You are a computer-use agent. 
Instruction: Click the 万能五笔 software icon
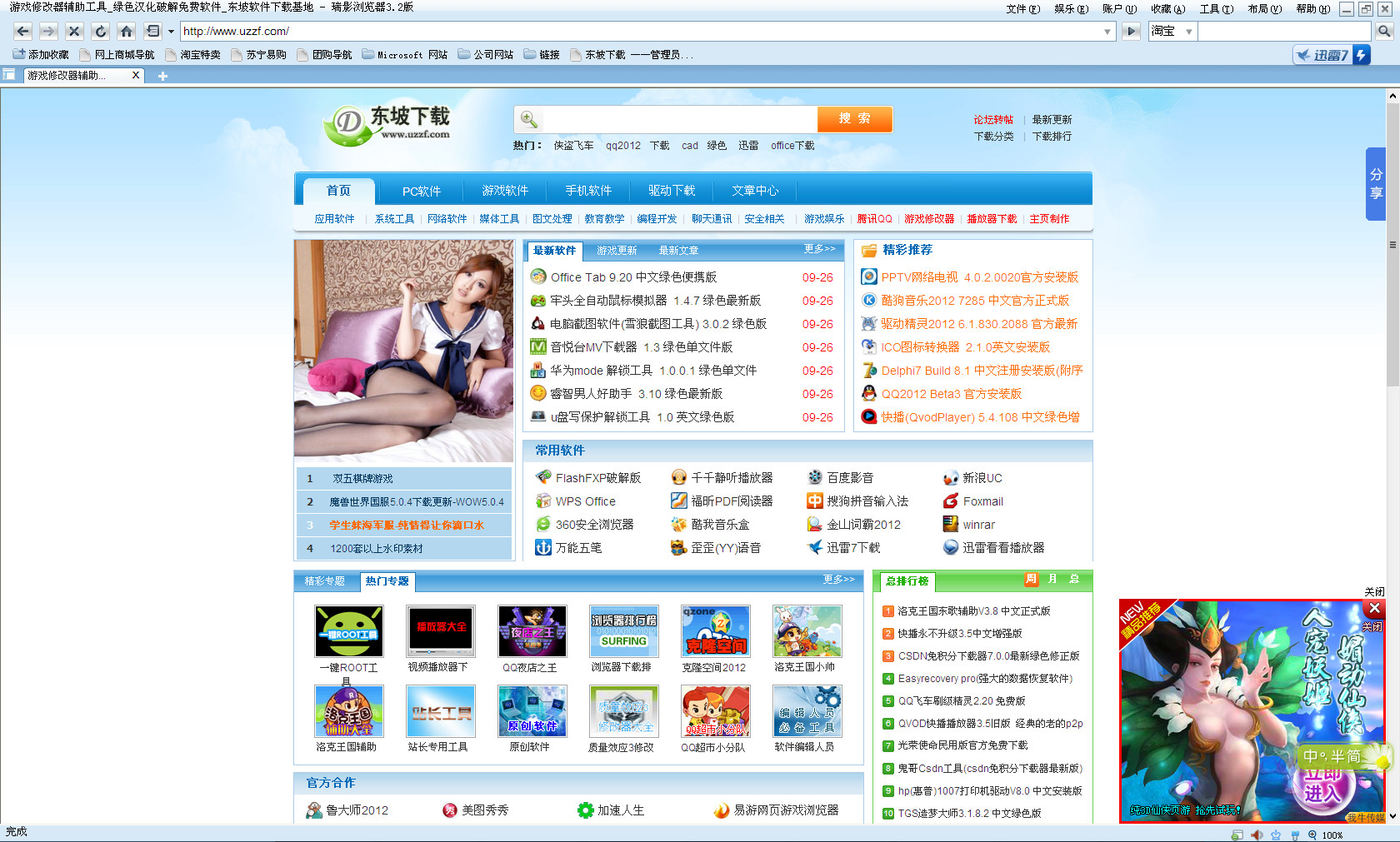[543, 548]
